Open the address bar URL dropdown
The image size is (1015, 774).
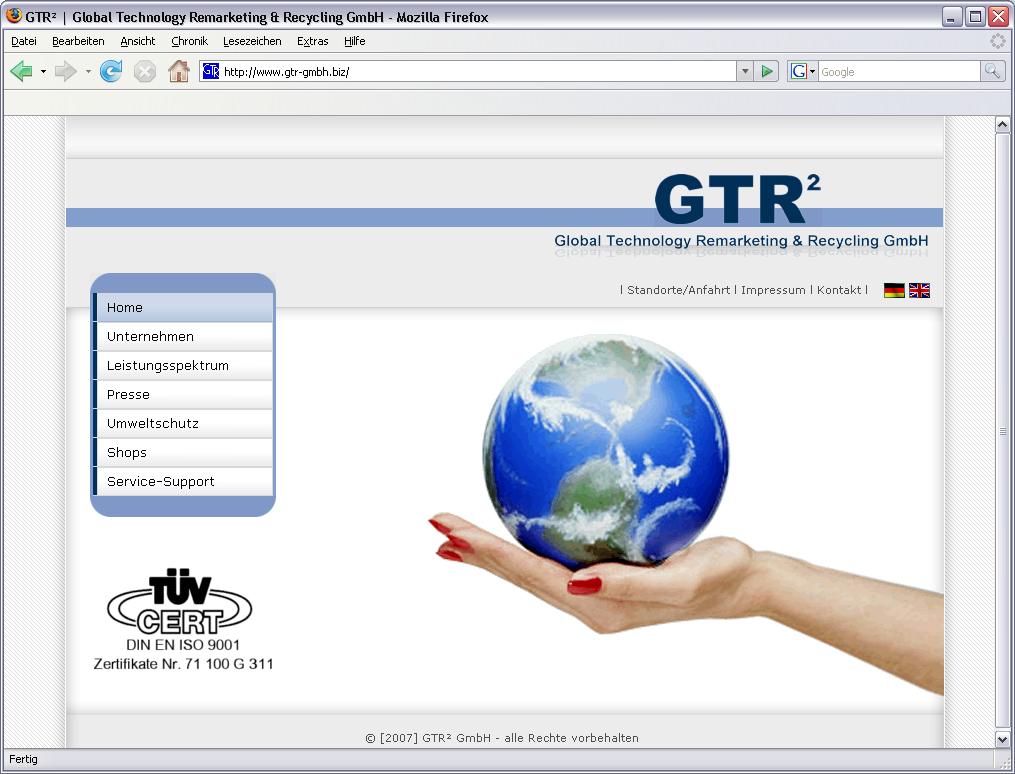745,71
